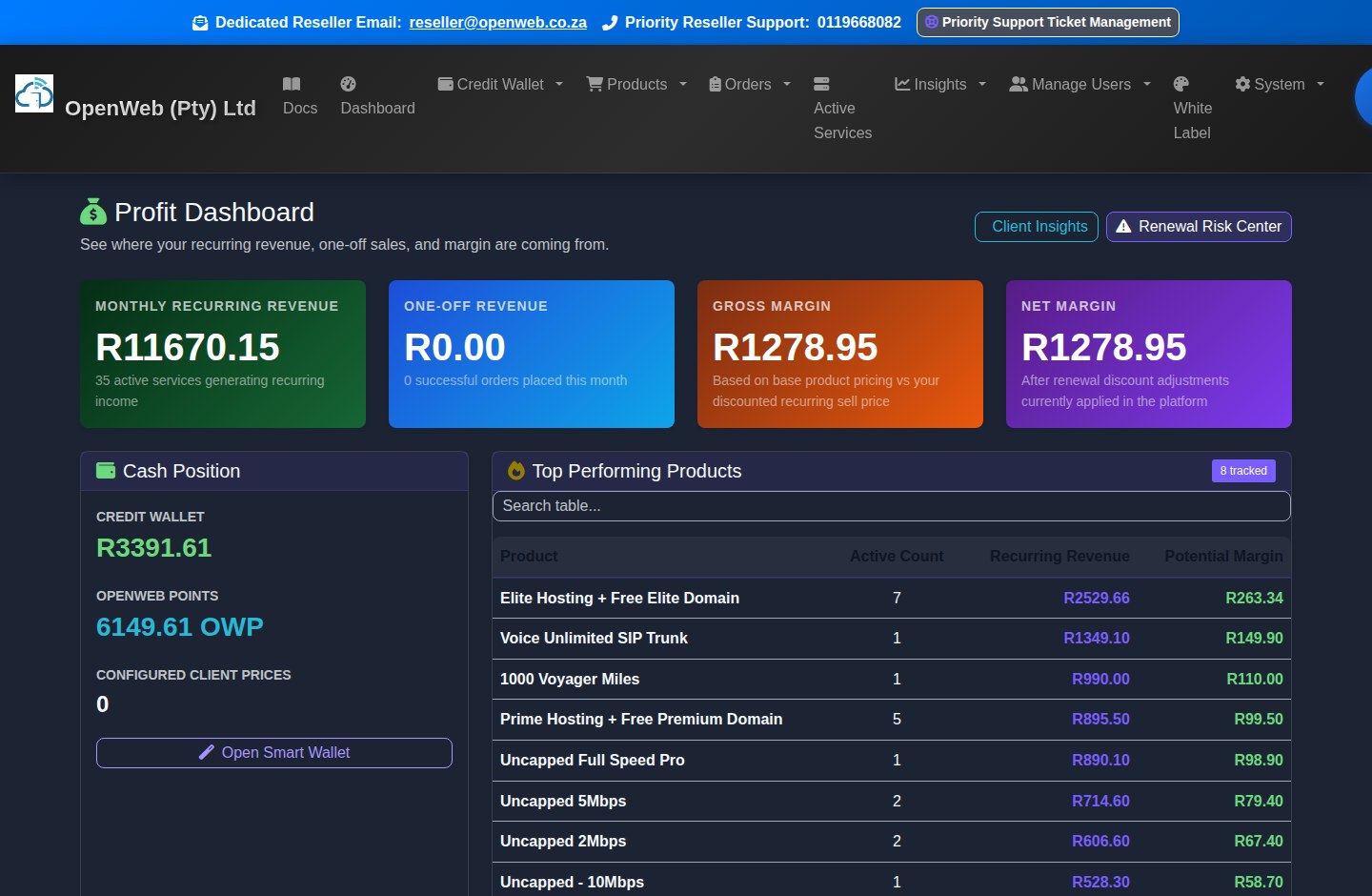Expand the Insights dropdown arrow

tap(982, 84)
